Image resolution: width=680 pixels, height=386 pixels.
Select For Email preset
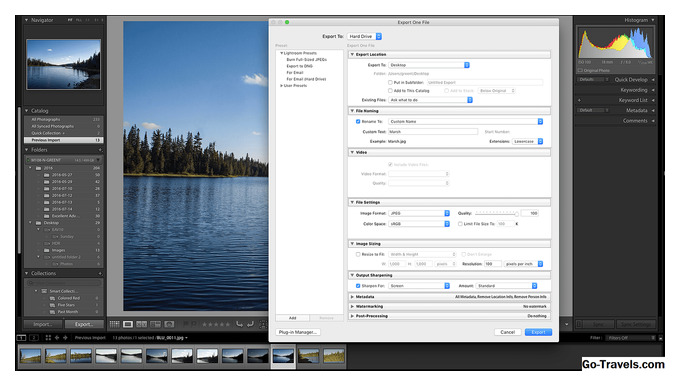pyautogui.click(x=295, y=72)
